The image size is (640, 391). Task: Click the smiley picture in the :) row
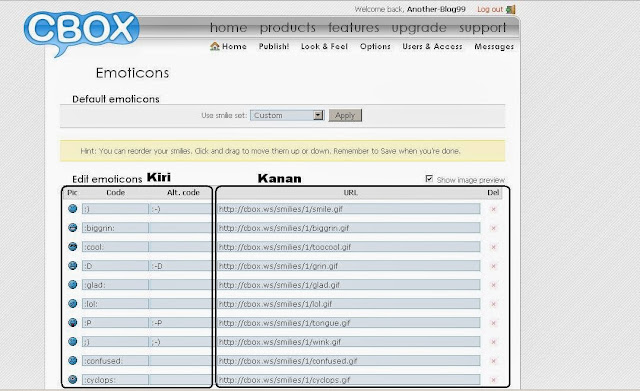73,209
